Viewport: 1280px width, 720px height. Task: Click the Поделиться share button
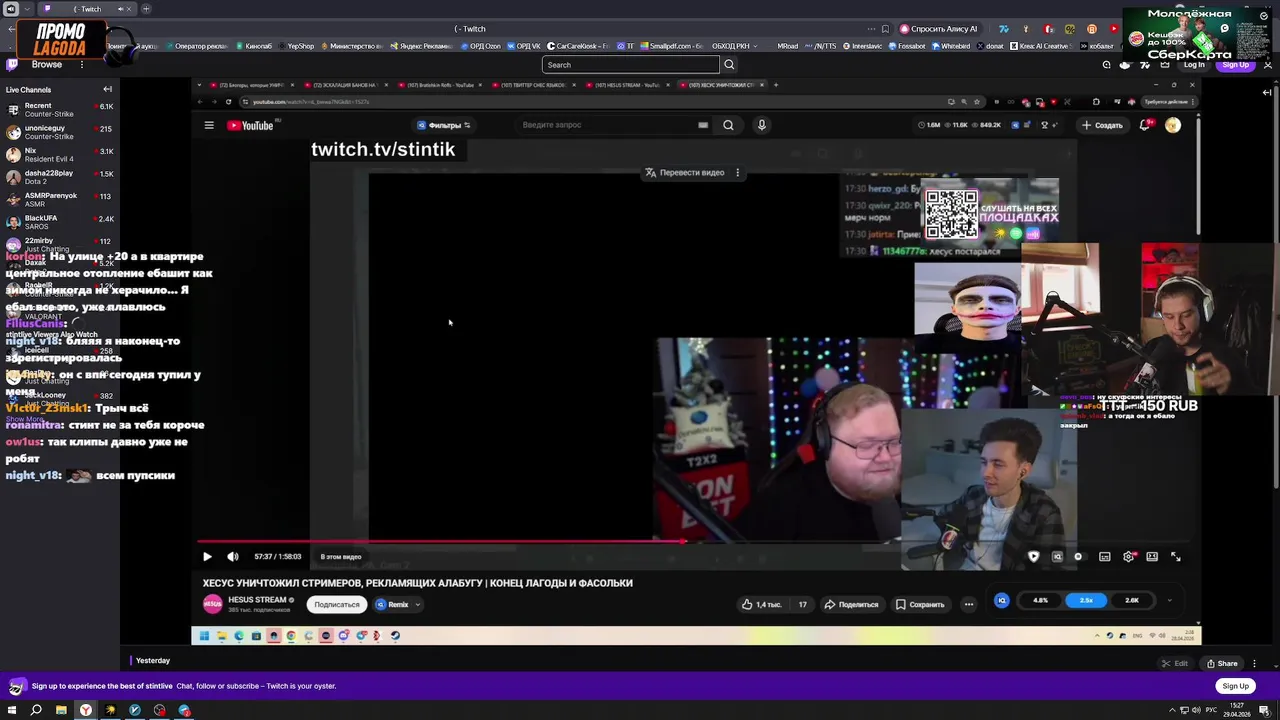[851, 604]
